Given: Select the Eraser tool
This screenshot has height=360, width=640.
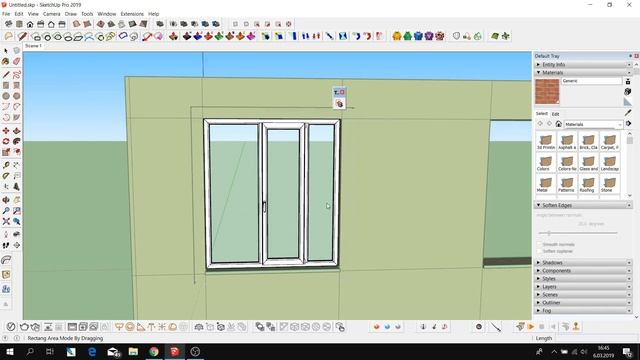Looking at the screenshot, I should (16, 61).
